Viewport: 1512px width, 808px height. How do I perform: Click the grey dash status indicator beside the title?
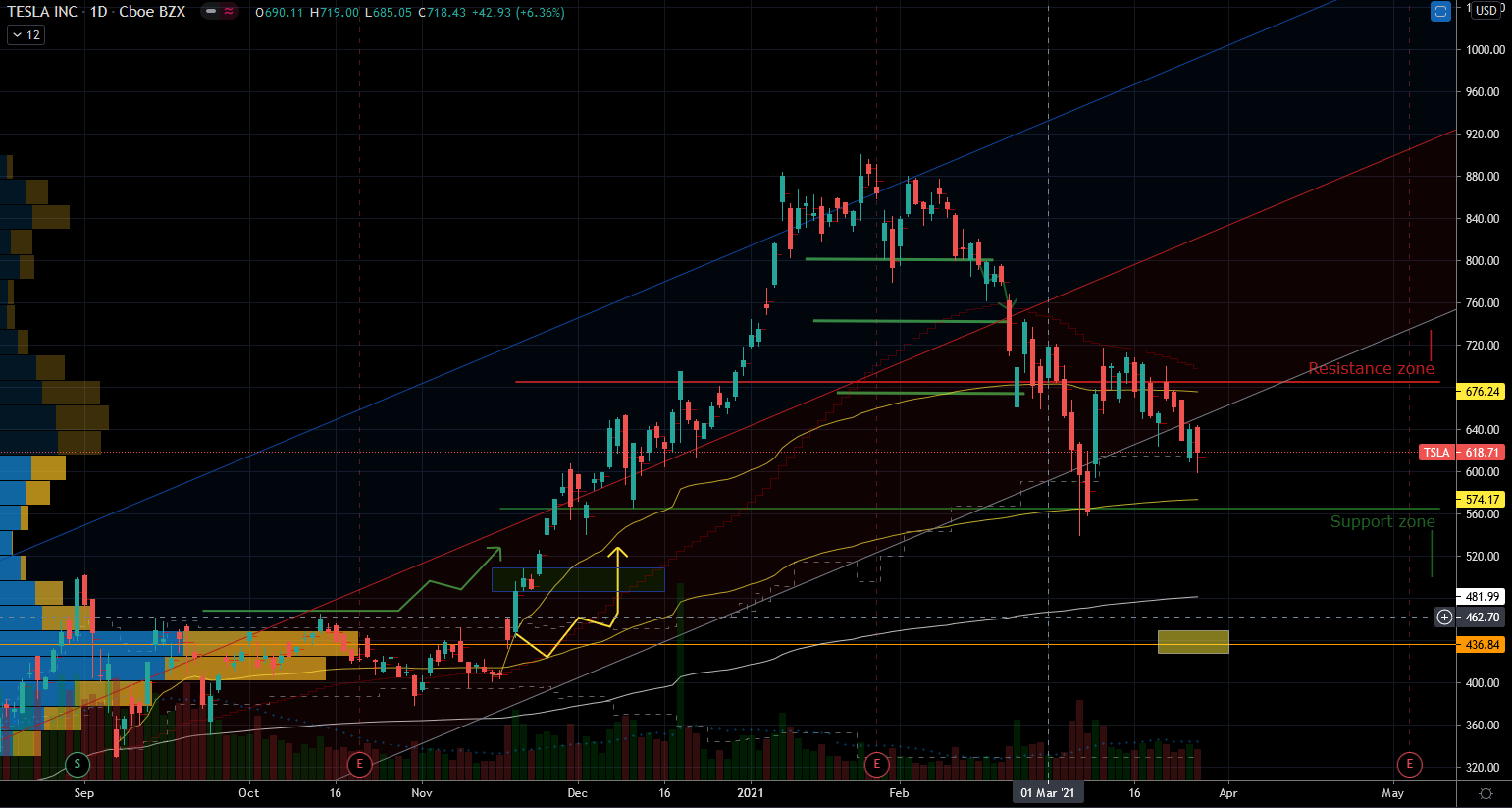[x=211, y=12]
